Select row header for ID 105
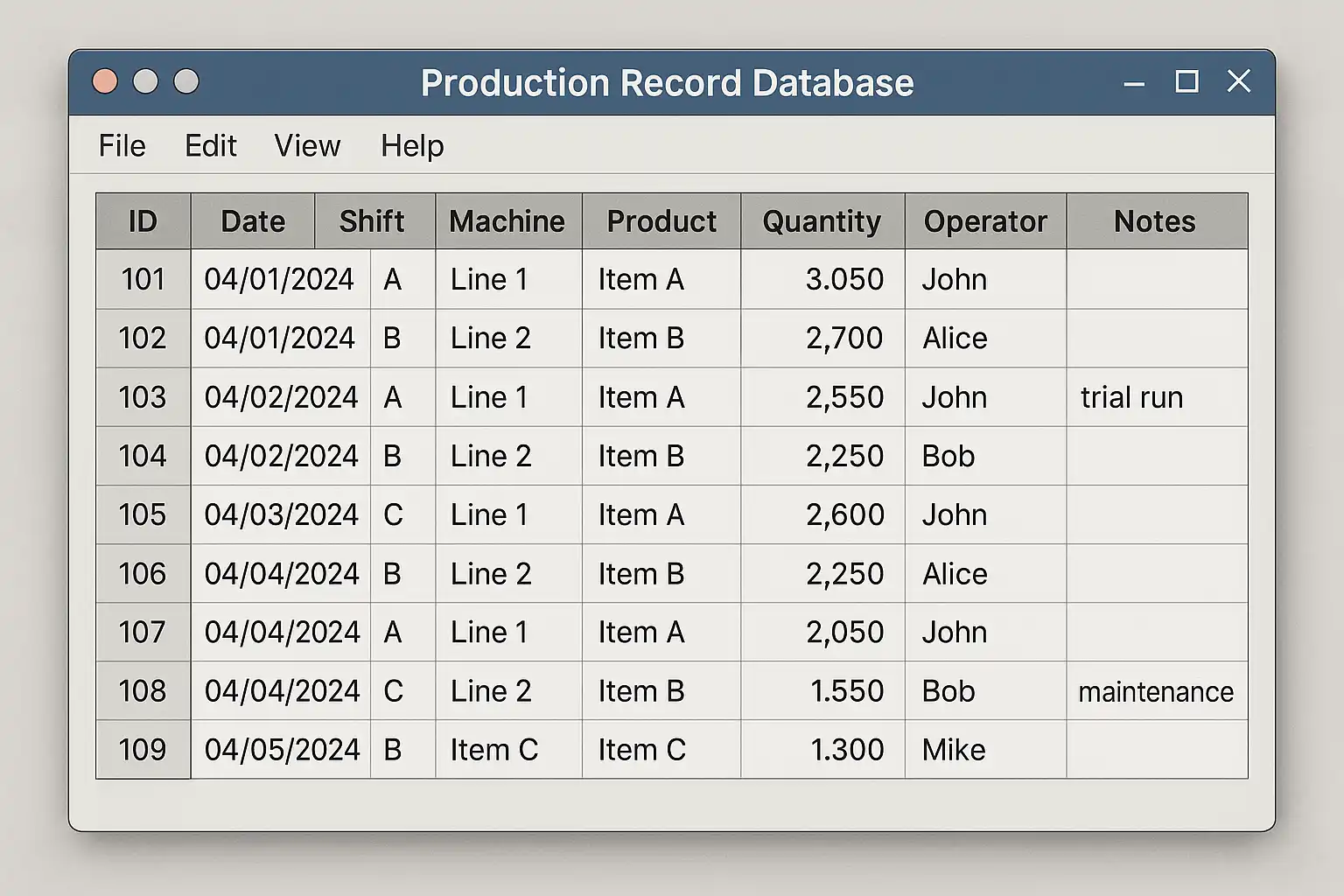 [143, 514]
